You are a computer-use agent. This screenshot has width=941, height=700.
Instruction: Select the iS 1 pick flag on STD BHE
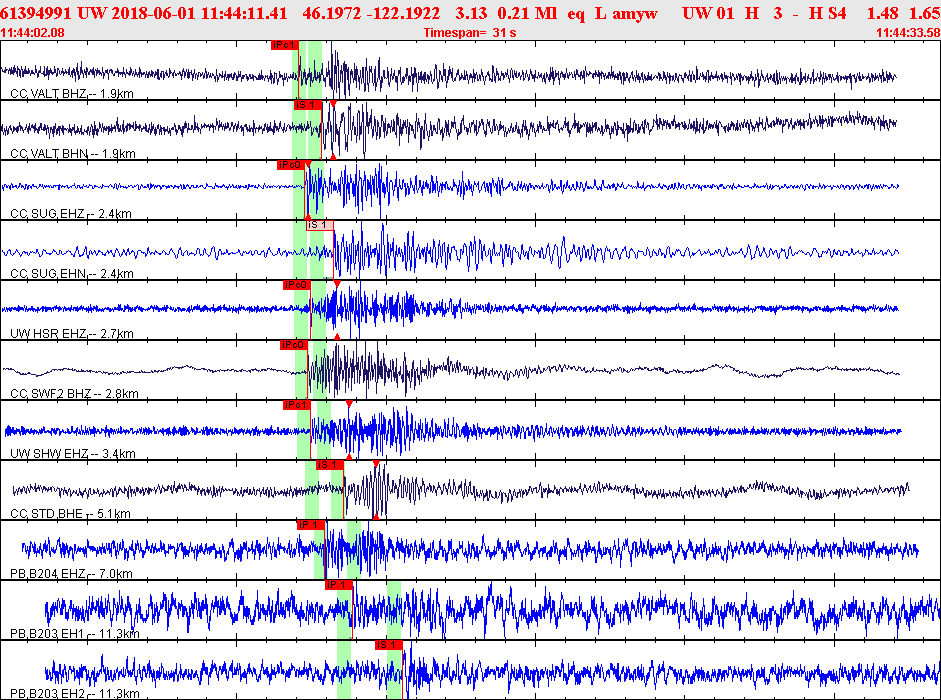330,465
